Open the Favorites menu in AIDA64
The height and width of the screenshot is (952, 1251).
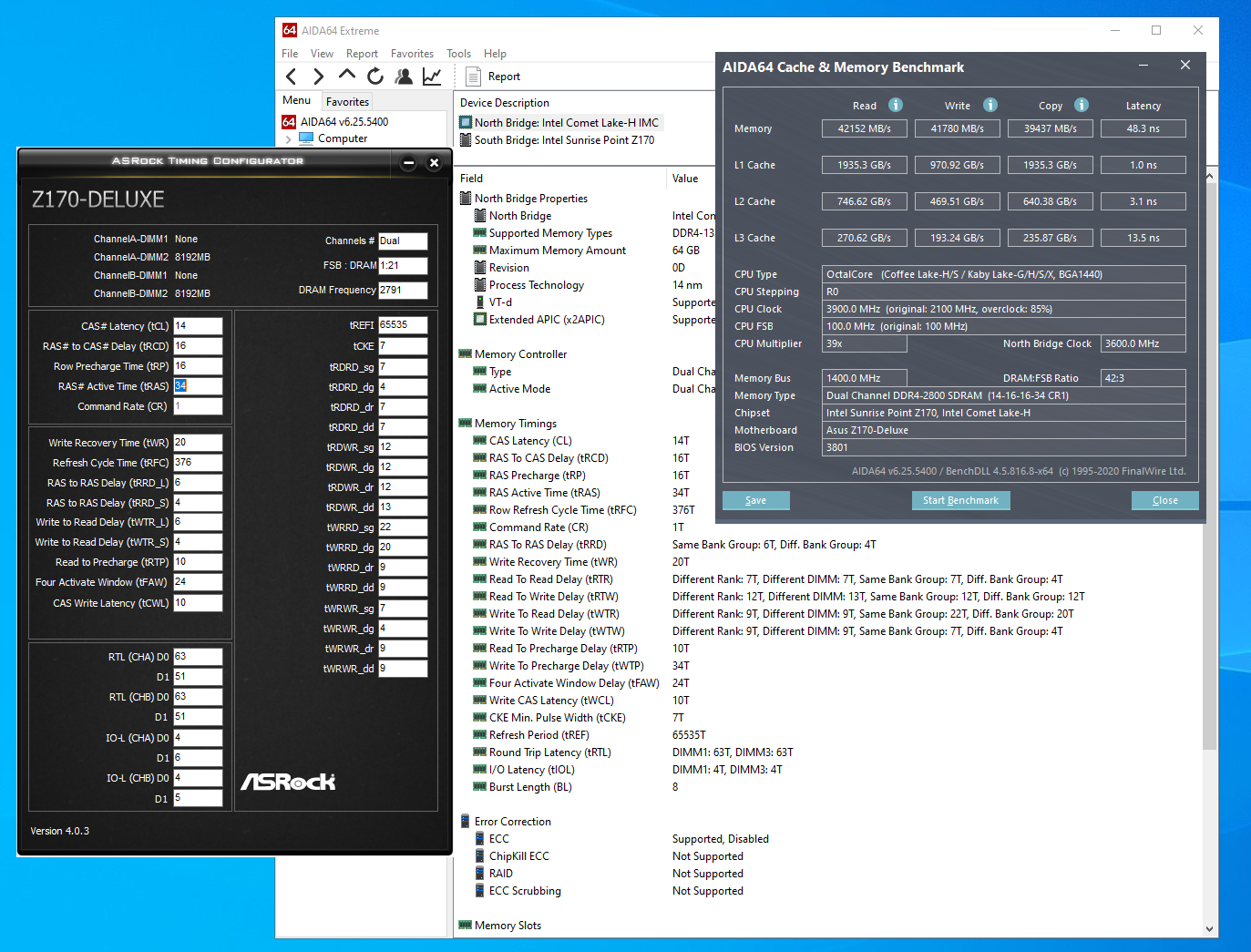(x=412, y=54)
